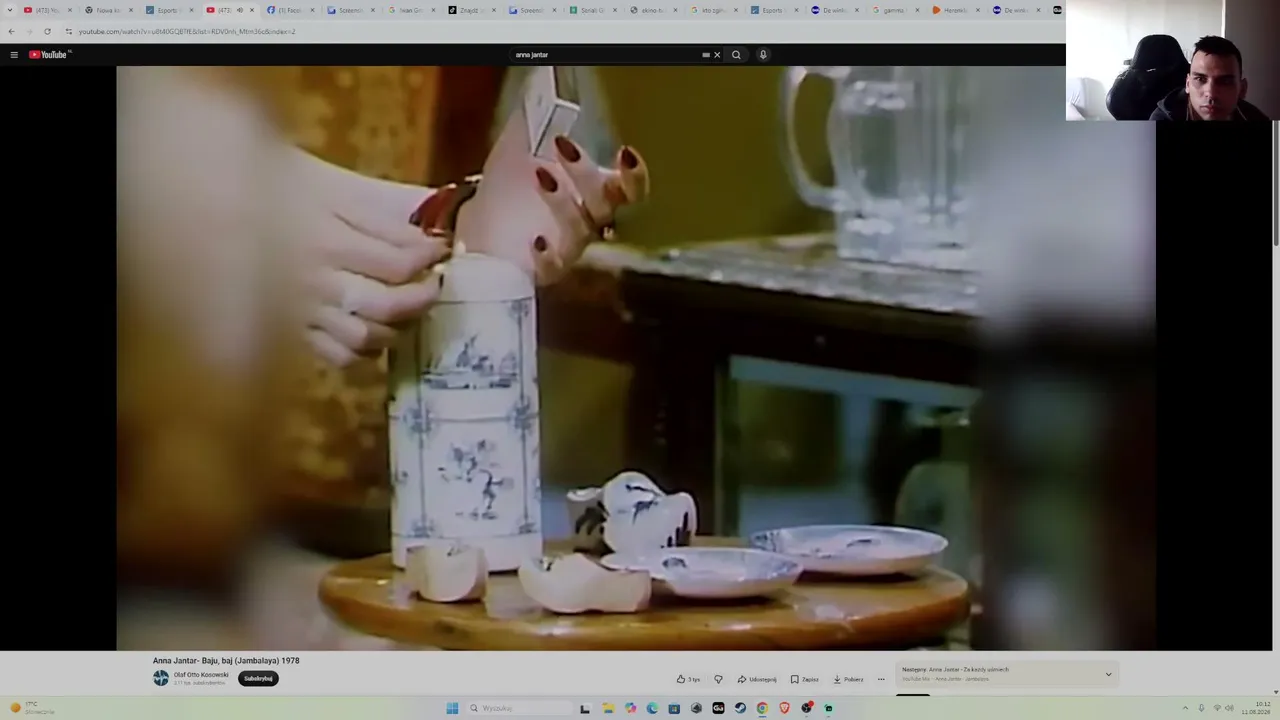
Task: Start voice search with the microphone
Action: pyautogui.click(x=763, y=55)
